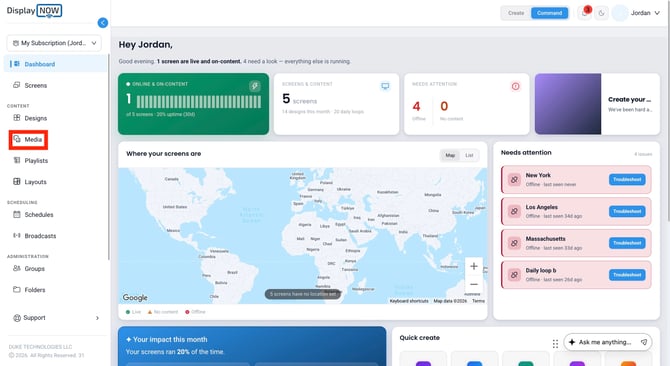Click the green uptime progress bar

tap(199, 102)
